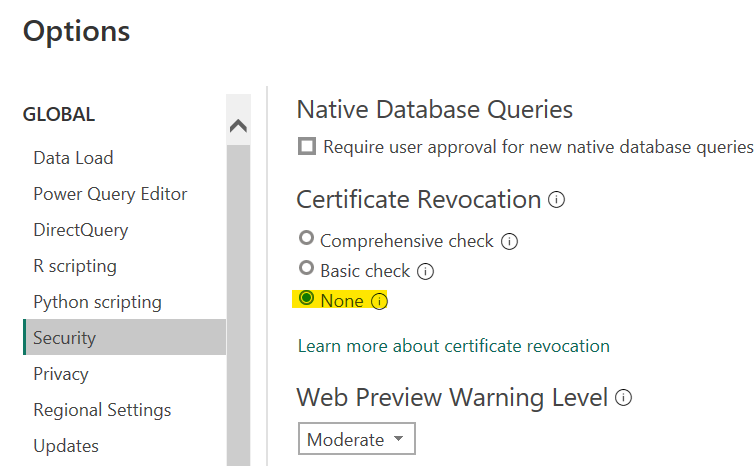This screenshot has height=466, width=754.
Task: Select the None radio button
Action: [307, 300]
